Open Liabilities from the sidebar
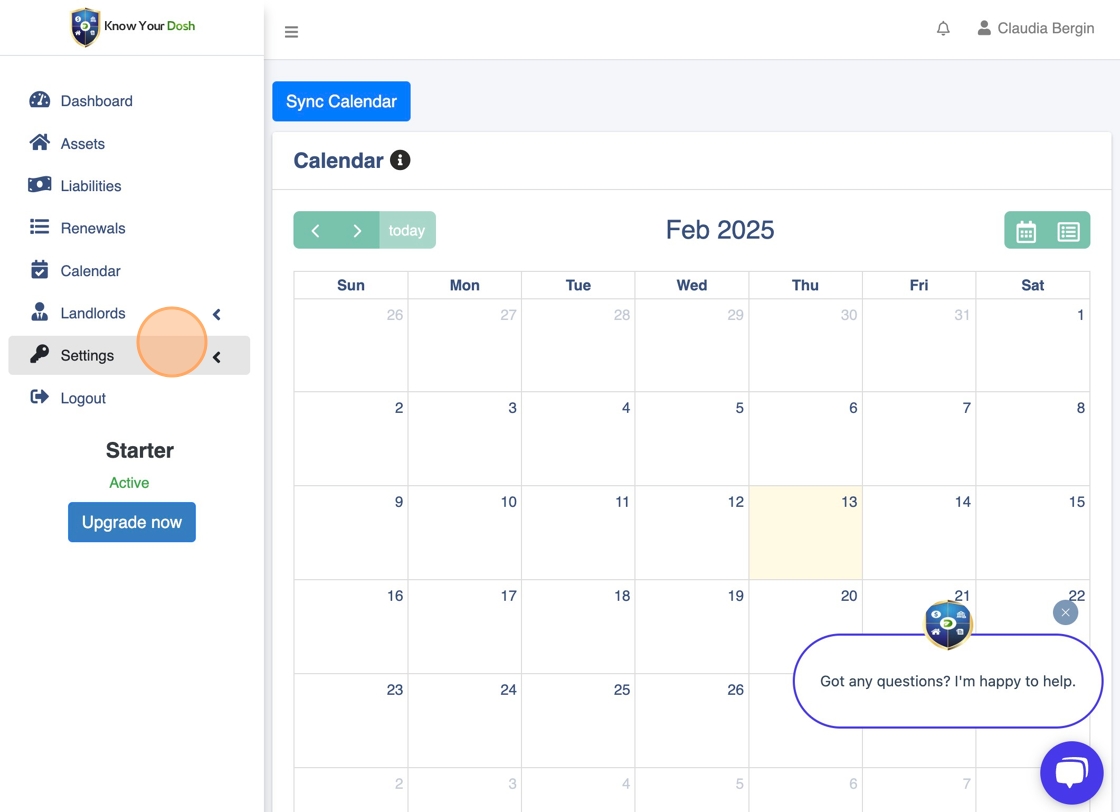1120x812 pixels. (90, 186)
